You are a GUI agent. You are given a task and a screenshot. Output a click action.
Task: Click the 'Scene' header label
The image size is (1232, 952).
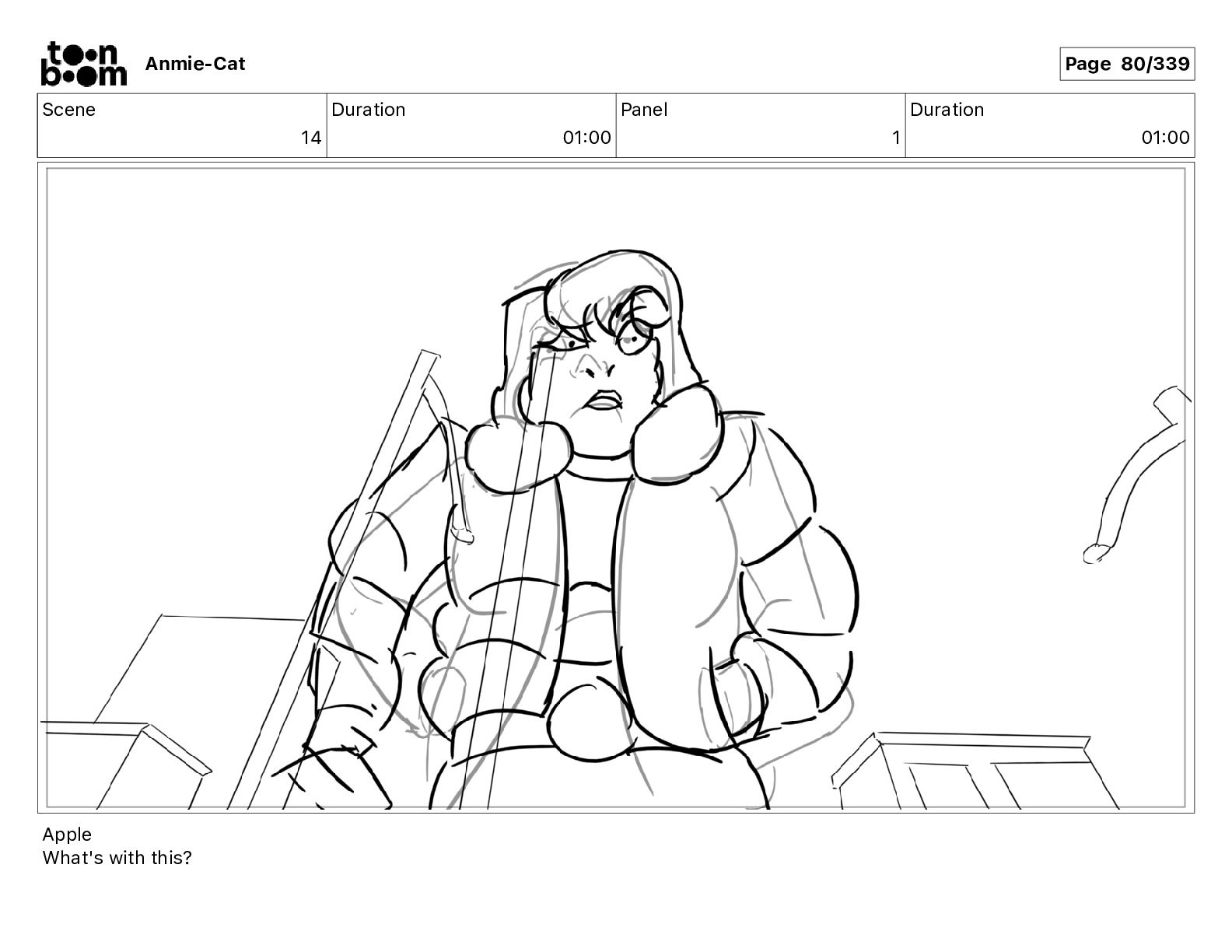(x=68, y=110)
